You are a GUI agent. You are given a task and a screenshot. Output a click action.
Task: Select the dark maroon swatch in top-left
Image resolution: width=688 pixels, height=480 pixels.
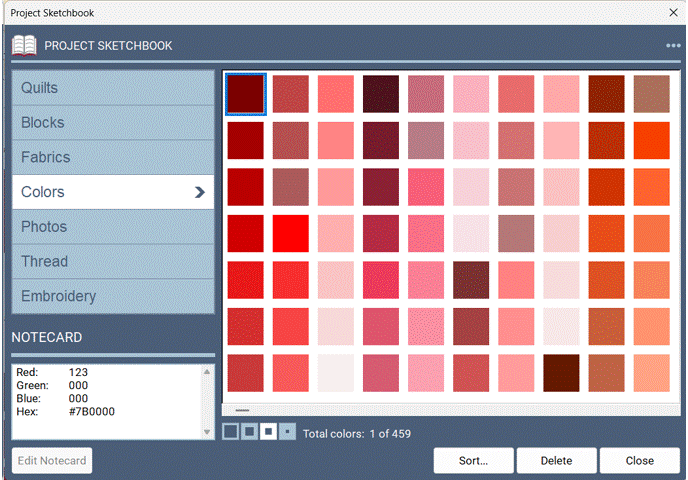click(x=246, y=94)
